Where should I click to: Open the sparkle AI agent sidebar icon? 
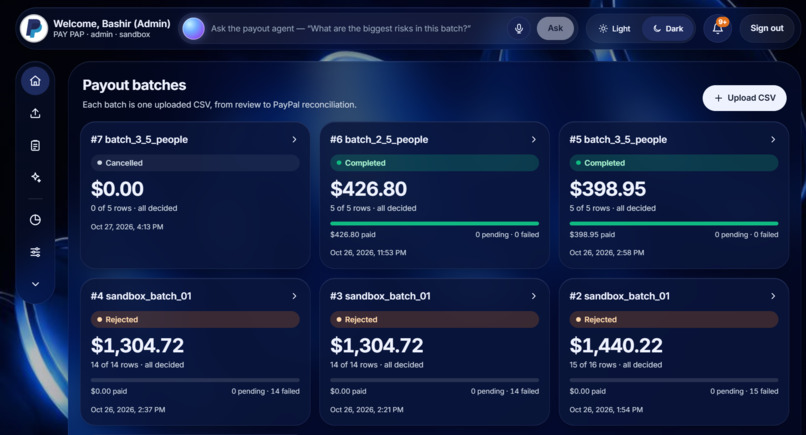(35, 177)
